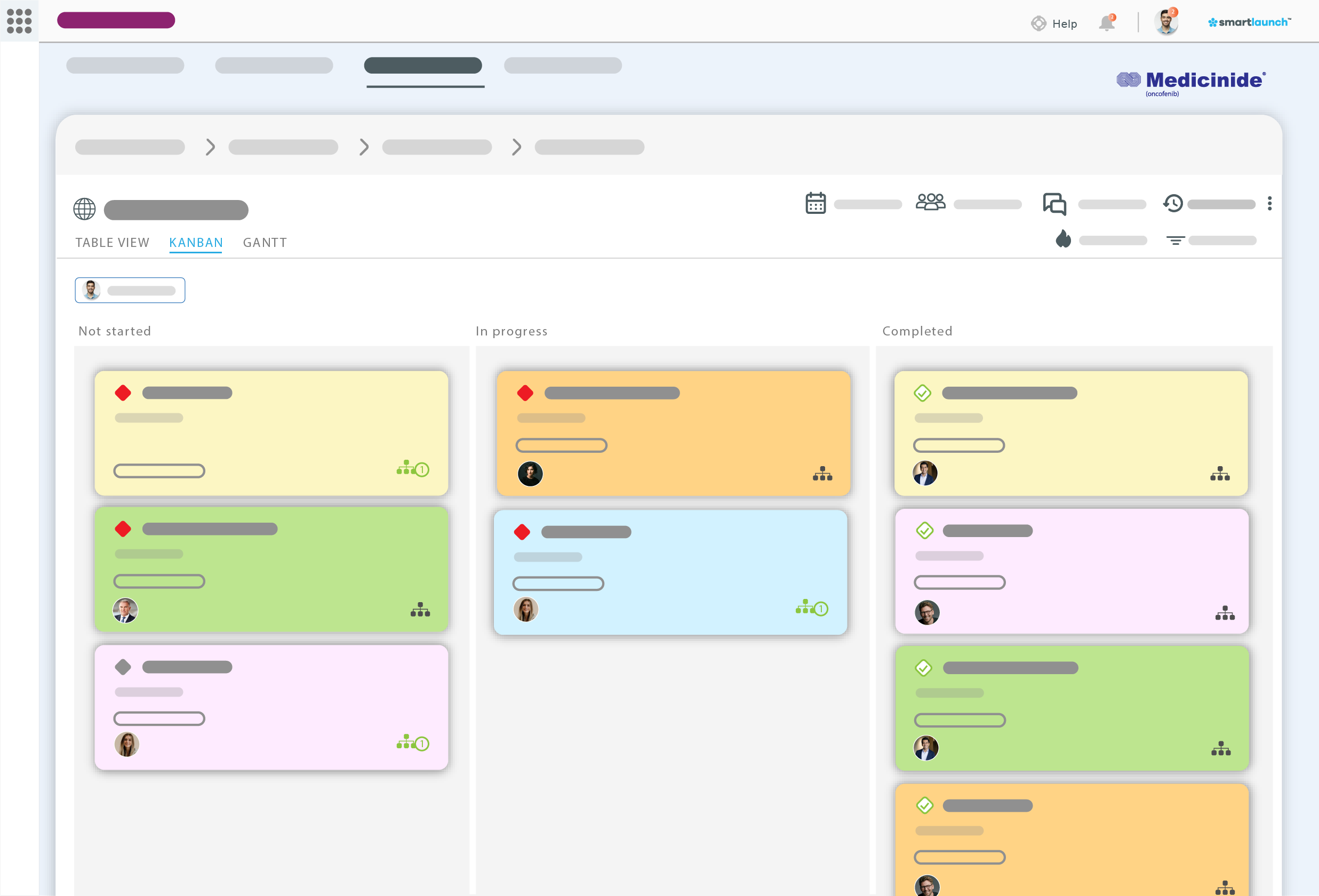Click the three-dot overflow menu icon

point(1269,204)
